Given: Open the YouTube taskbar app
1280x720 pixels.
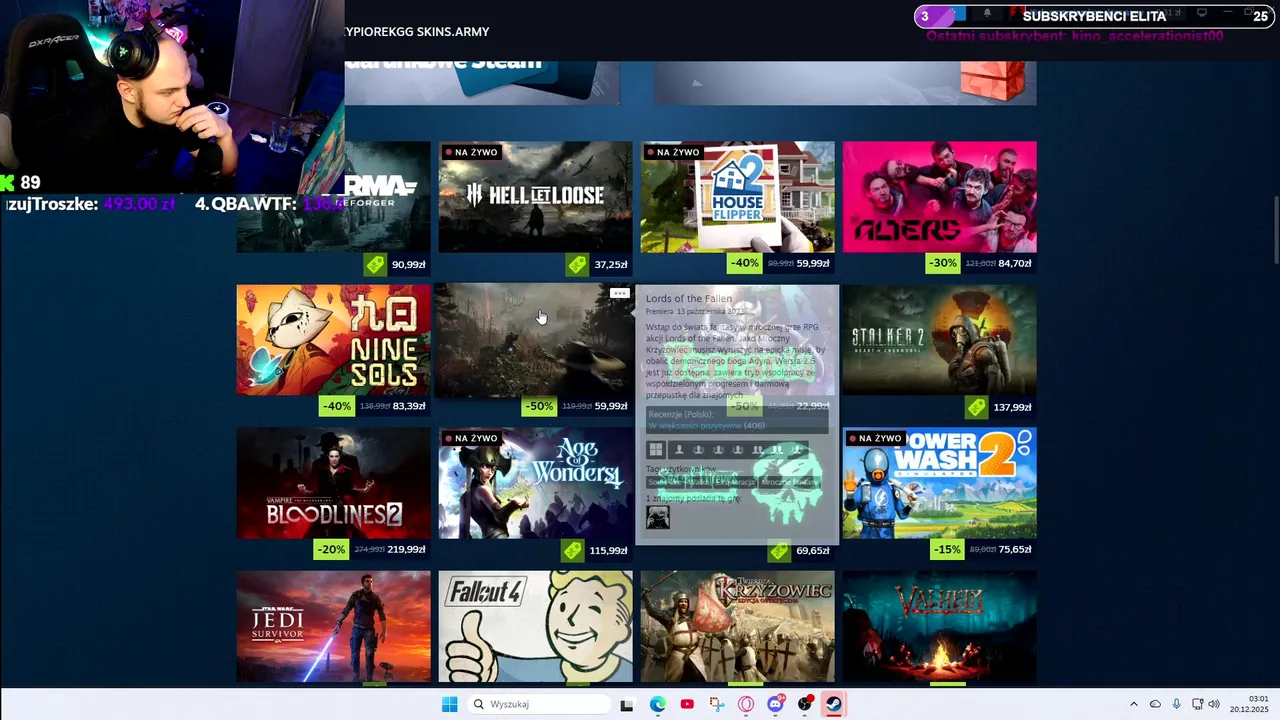Looking at the screenshot, I should 687,705.
